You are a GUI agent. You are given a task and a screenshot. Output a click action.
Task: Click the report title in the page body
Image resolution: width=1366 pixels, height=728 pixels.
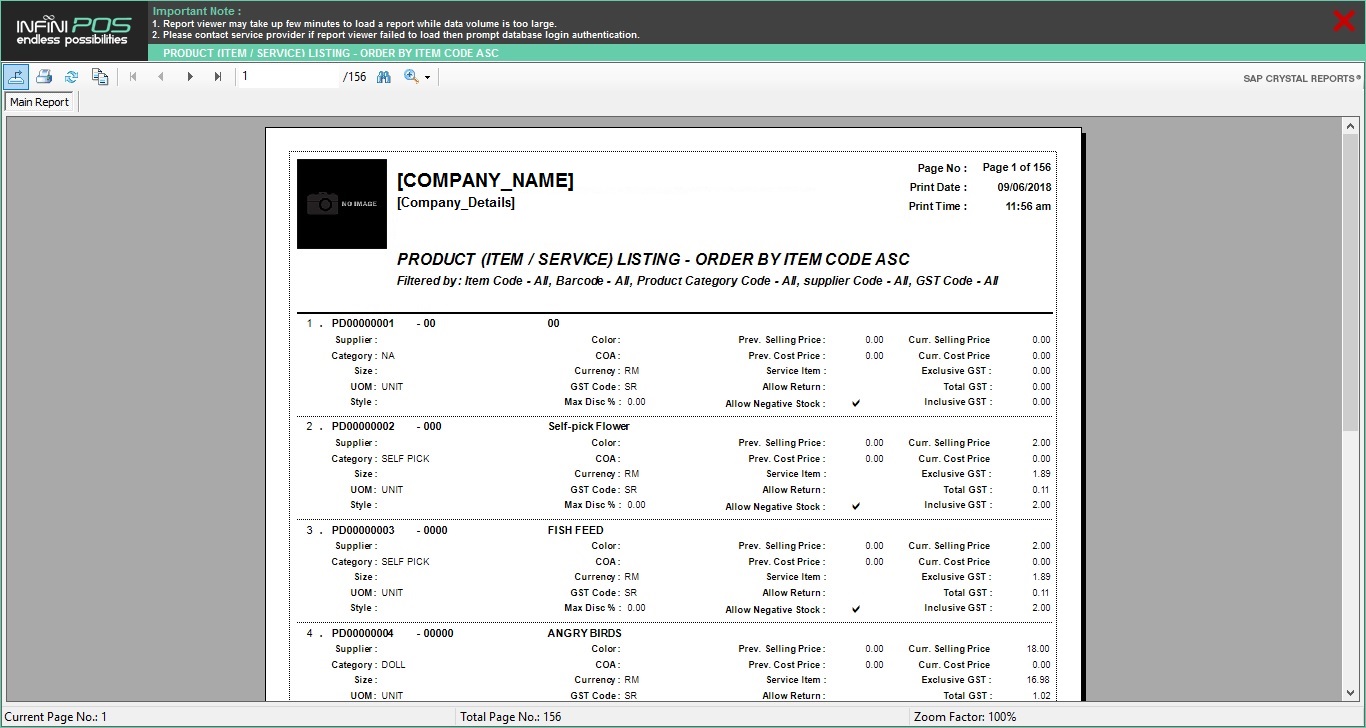[x=653, y=259]
